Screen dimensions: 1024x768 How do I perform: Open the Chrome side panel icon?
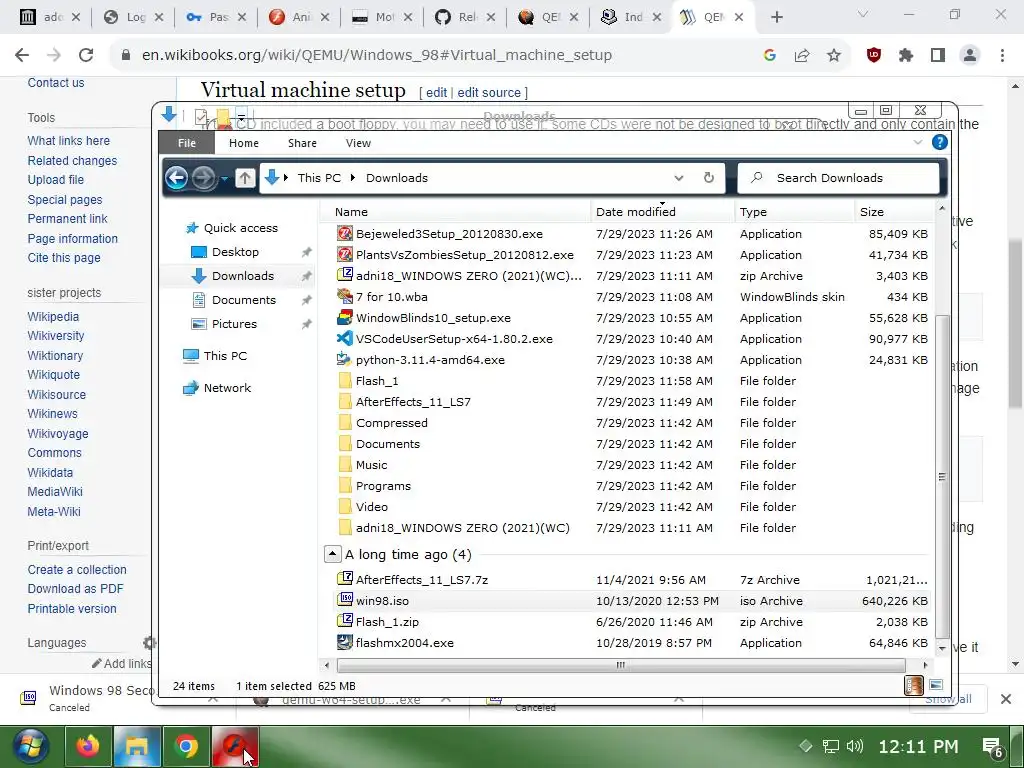[938, 56]
